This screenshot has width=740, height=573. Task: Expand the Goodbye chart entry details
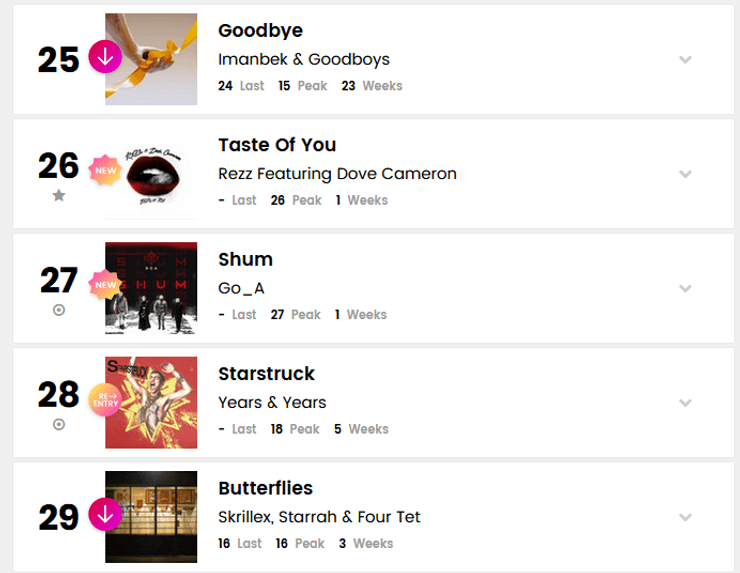click(x=685, y=60)
